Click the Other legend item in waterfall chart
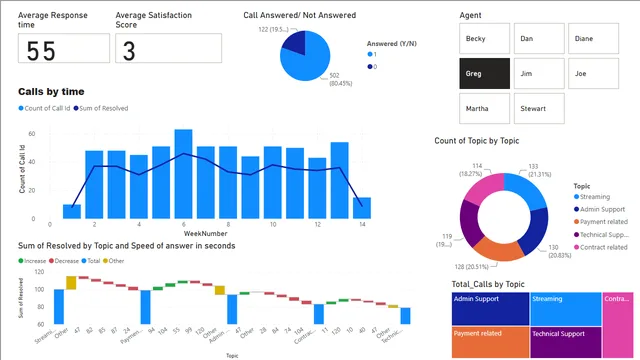Screen dimensions: 640x360 click(113, 261)
